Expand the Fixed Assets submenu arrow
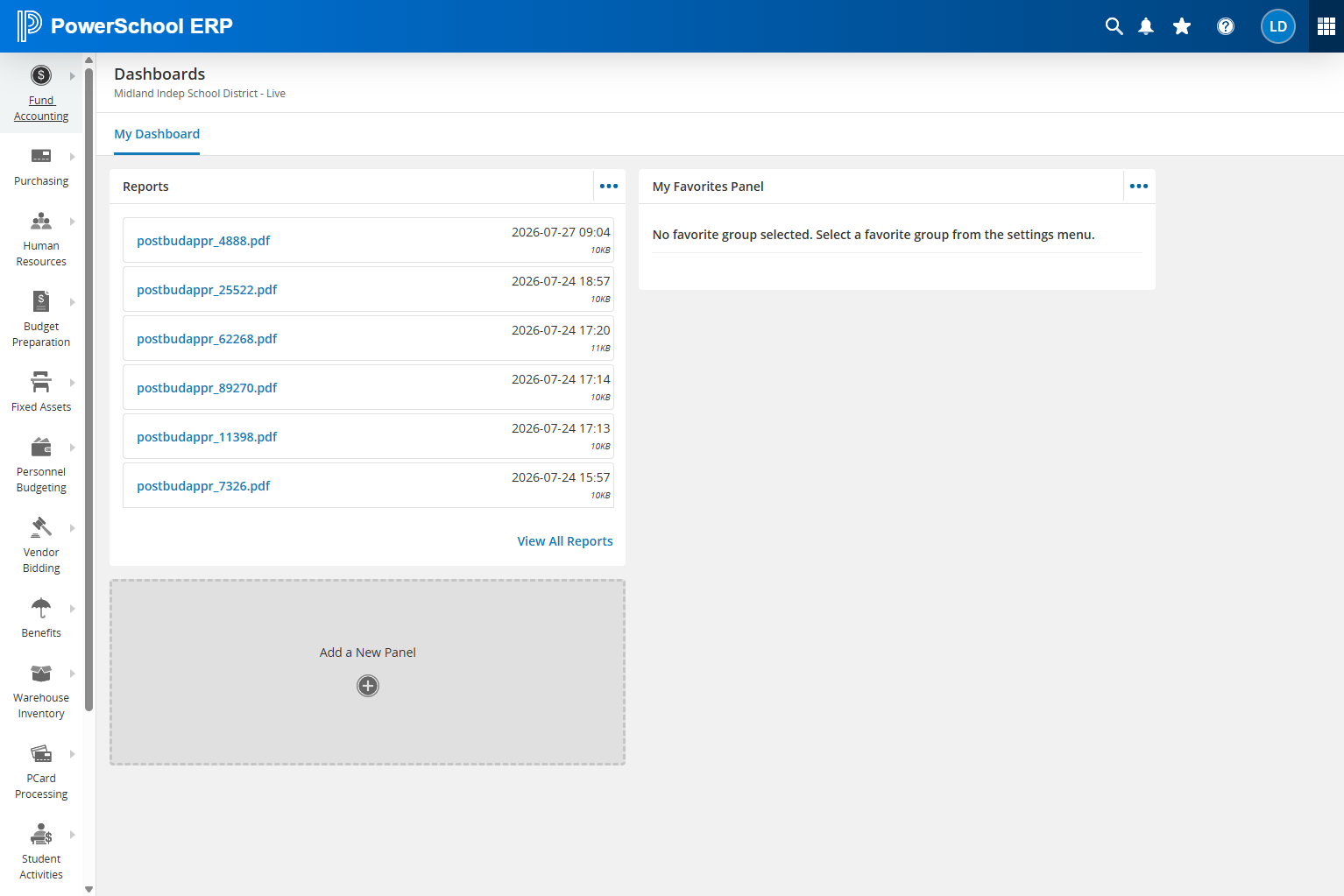Viewport: 1344px width, 896px height. click(x=73, y=383)
